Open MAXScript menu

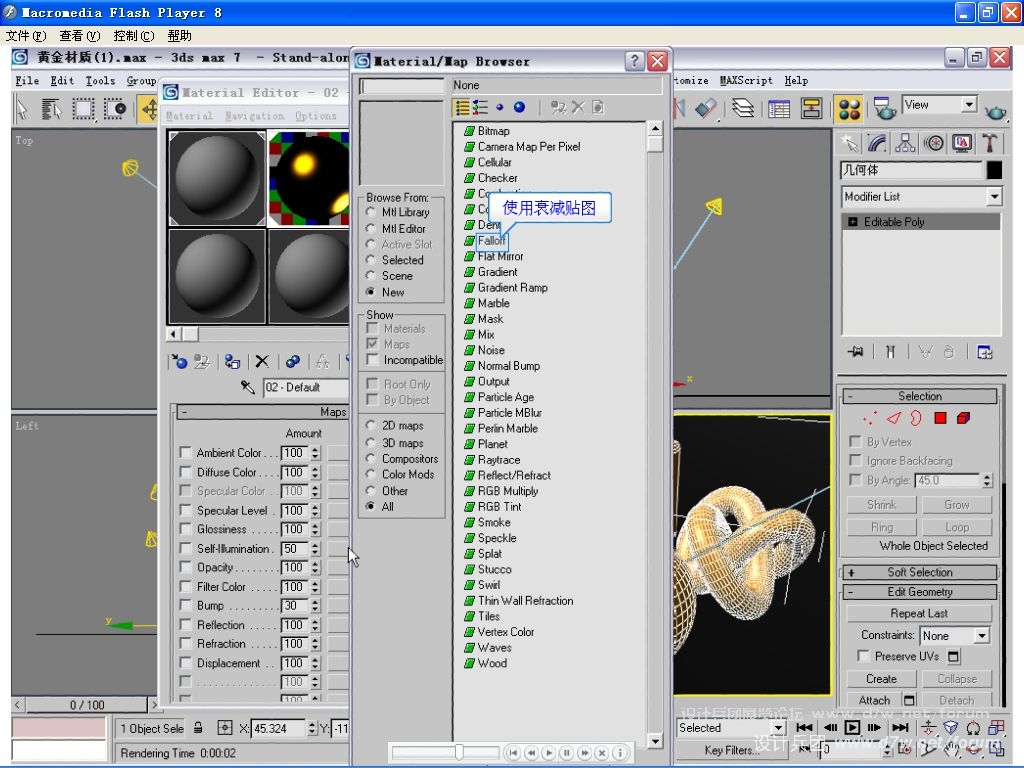(746, 80)
